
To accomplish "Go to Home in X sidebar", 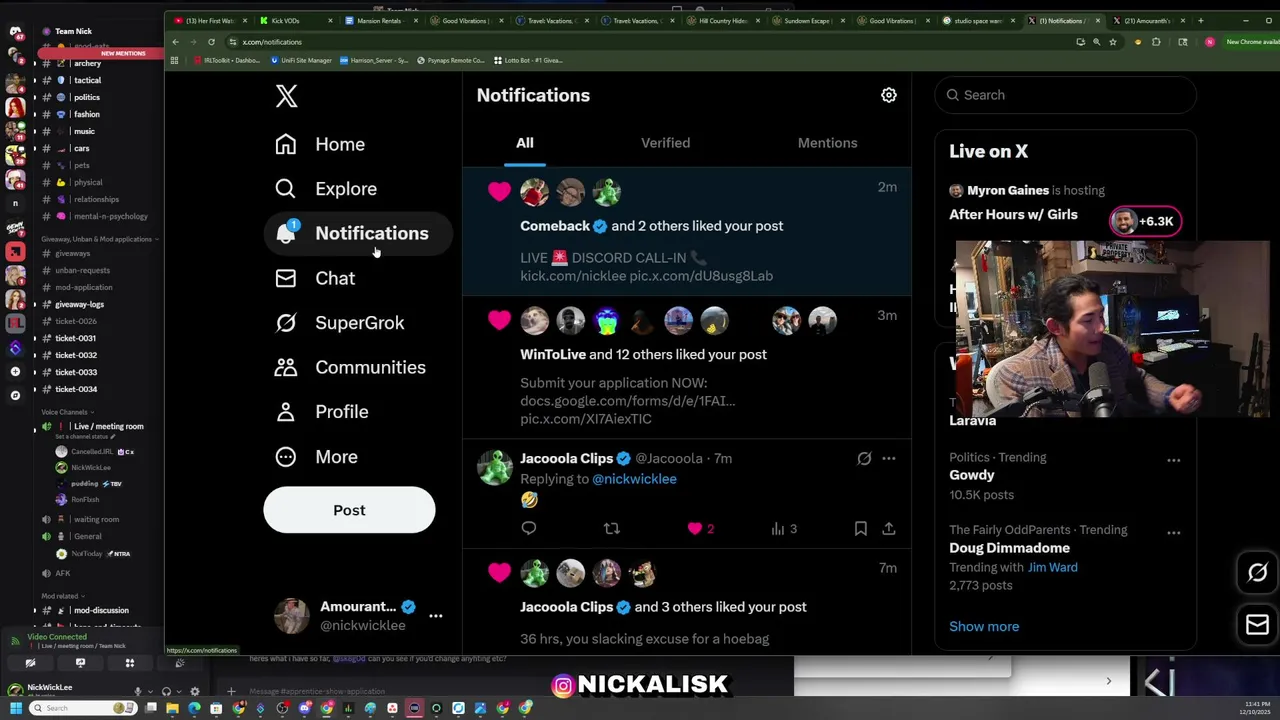I will point(320,144).
